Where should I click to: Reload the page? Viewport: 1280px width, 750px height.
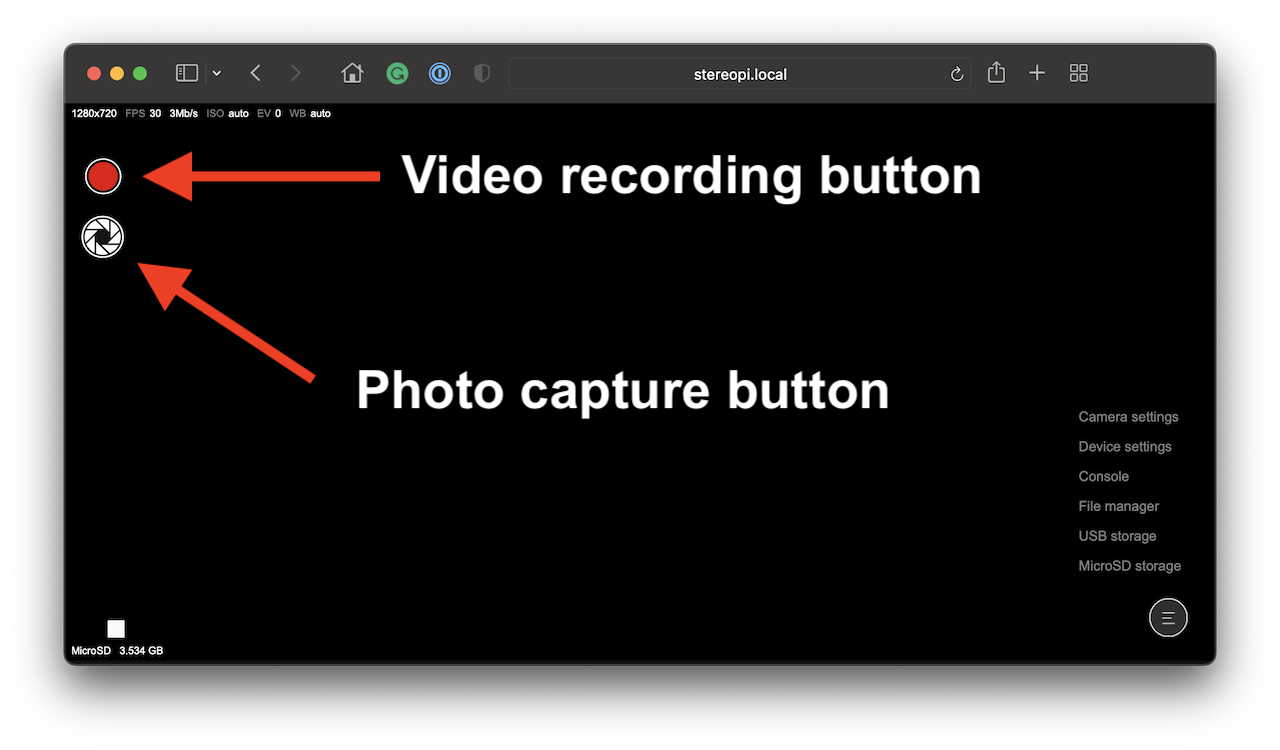[956, 74]
